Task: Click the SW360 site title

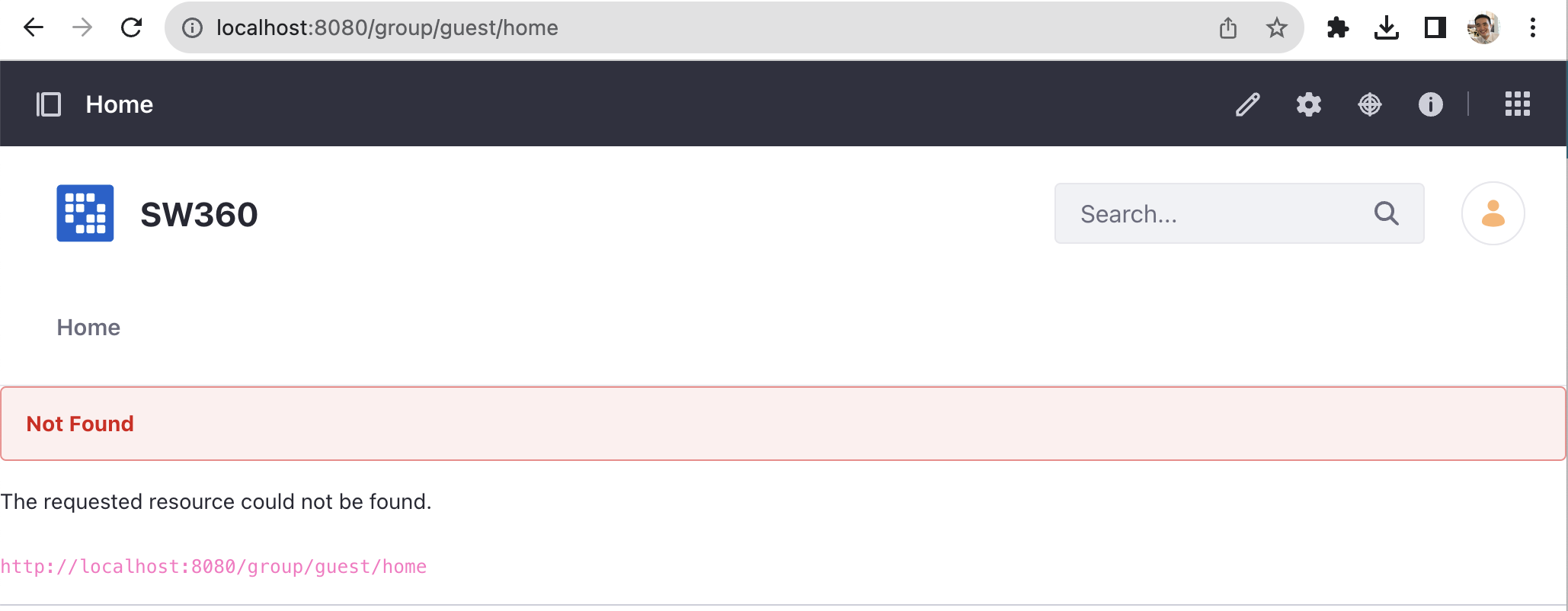Action: (199, 215)
